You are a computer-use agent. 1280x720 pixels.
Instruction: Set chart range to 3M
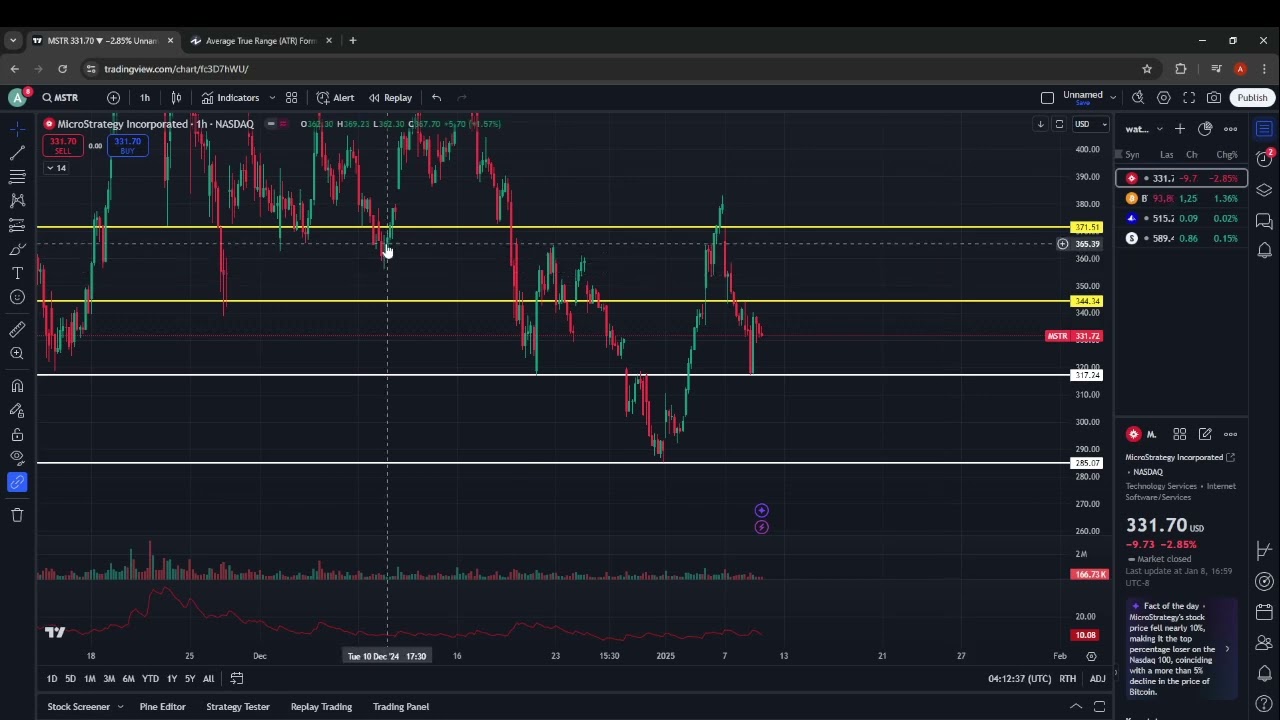pos(109,679)
